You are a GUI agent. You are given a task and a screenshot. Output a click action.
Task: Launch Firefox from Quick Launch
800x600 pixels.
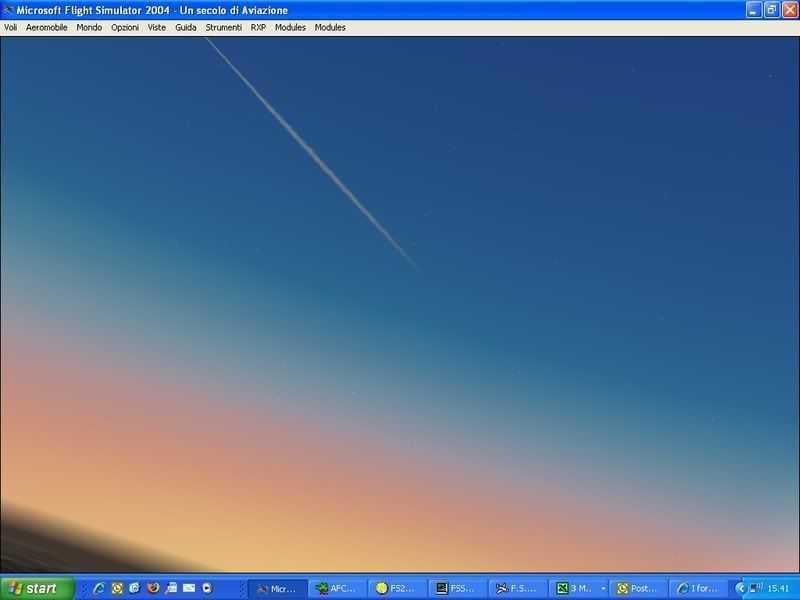click(x=153, y=588)
